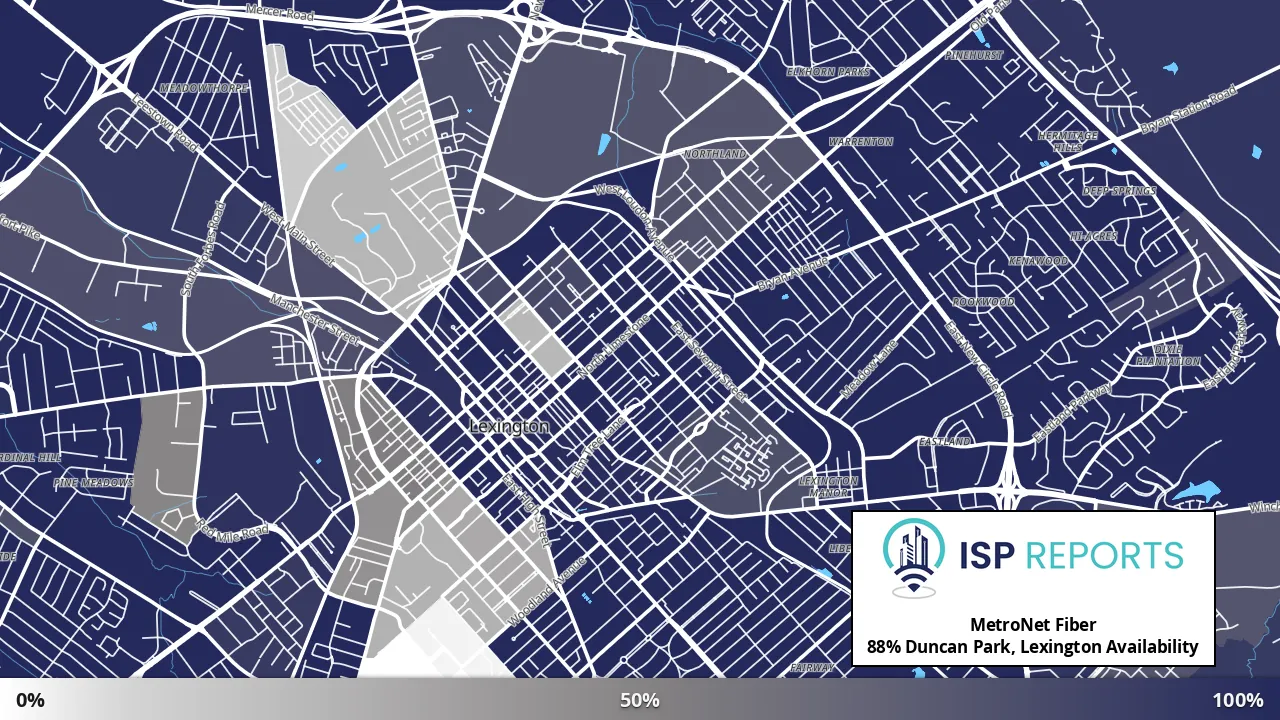Click the Meadow Lane label

pyautogui.click(x=869, y=368)
